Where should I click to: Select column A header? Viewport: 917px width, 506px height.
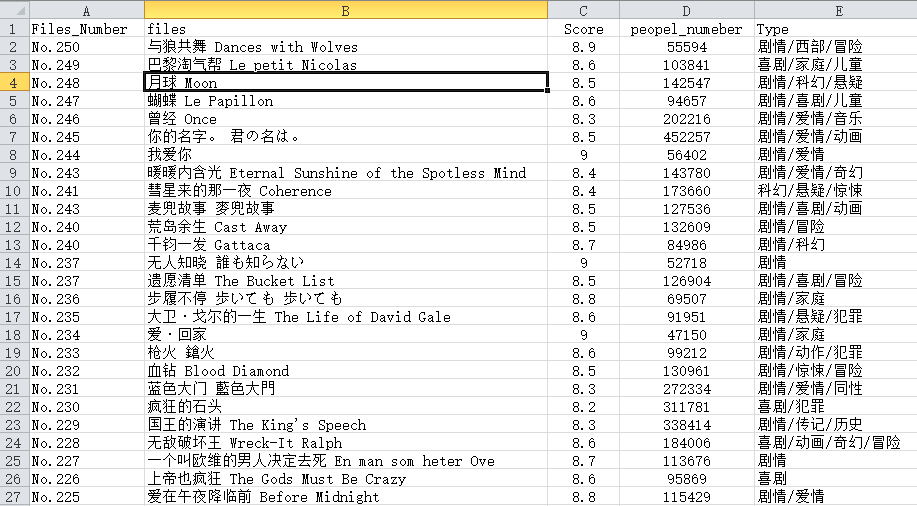point(87,10)
